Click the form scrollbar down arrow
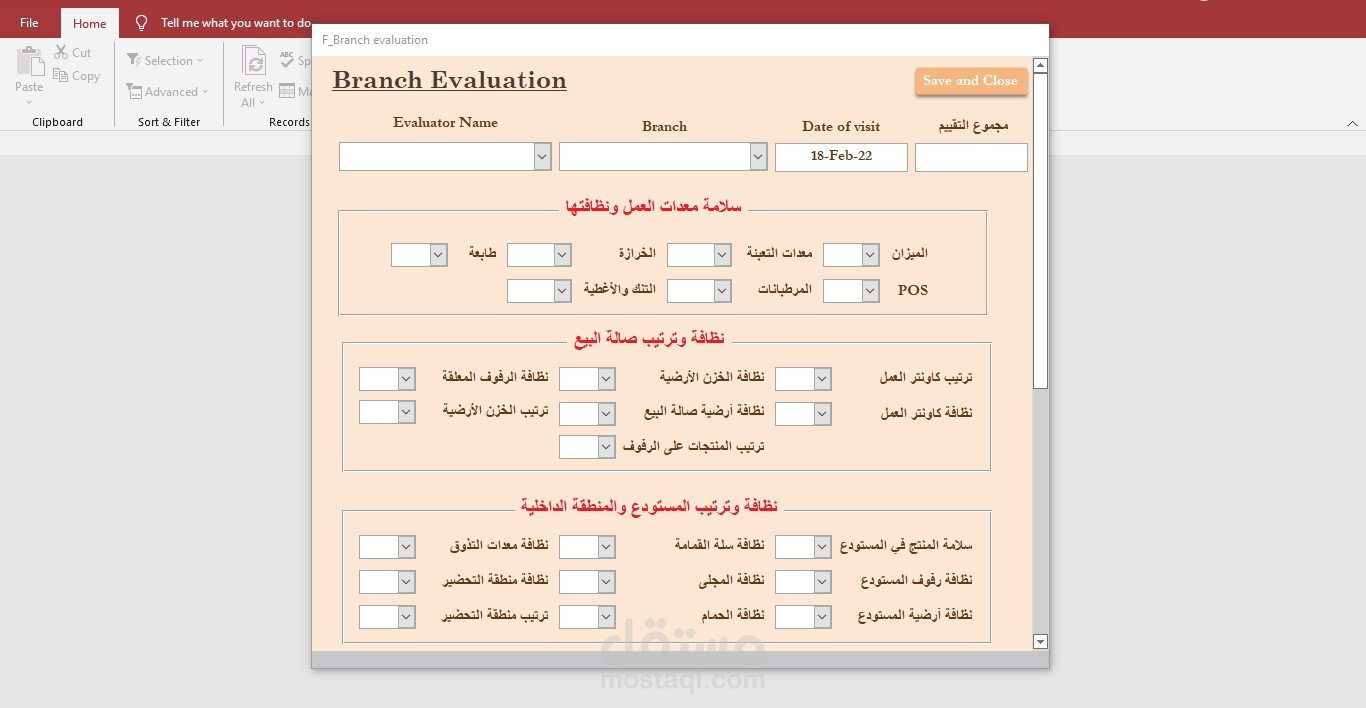Image resolution: width=1366 pixels, height=708 pixels. tap(1040, 641)
